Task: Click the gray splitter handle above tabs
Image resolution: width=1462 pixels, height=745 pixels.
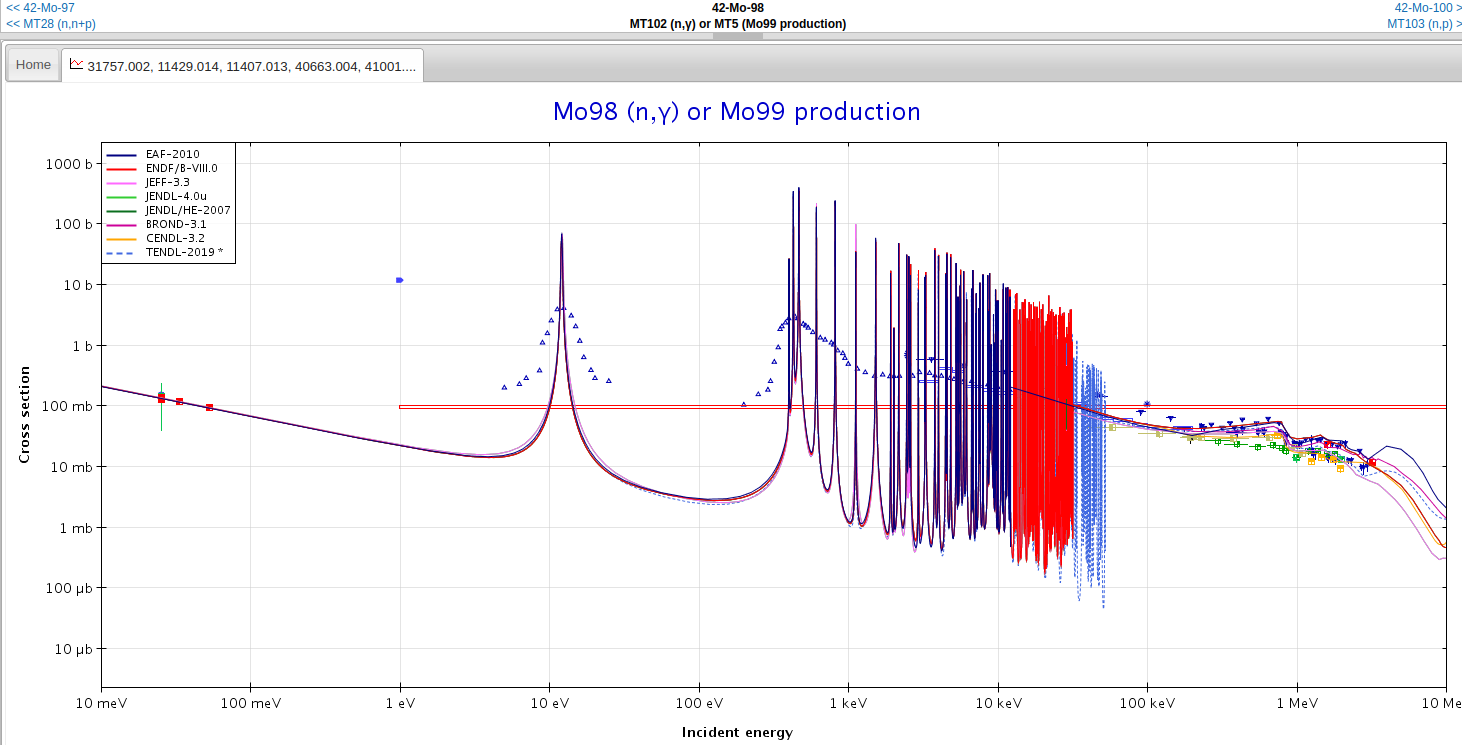Action: click(737, 36)
